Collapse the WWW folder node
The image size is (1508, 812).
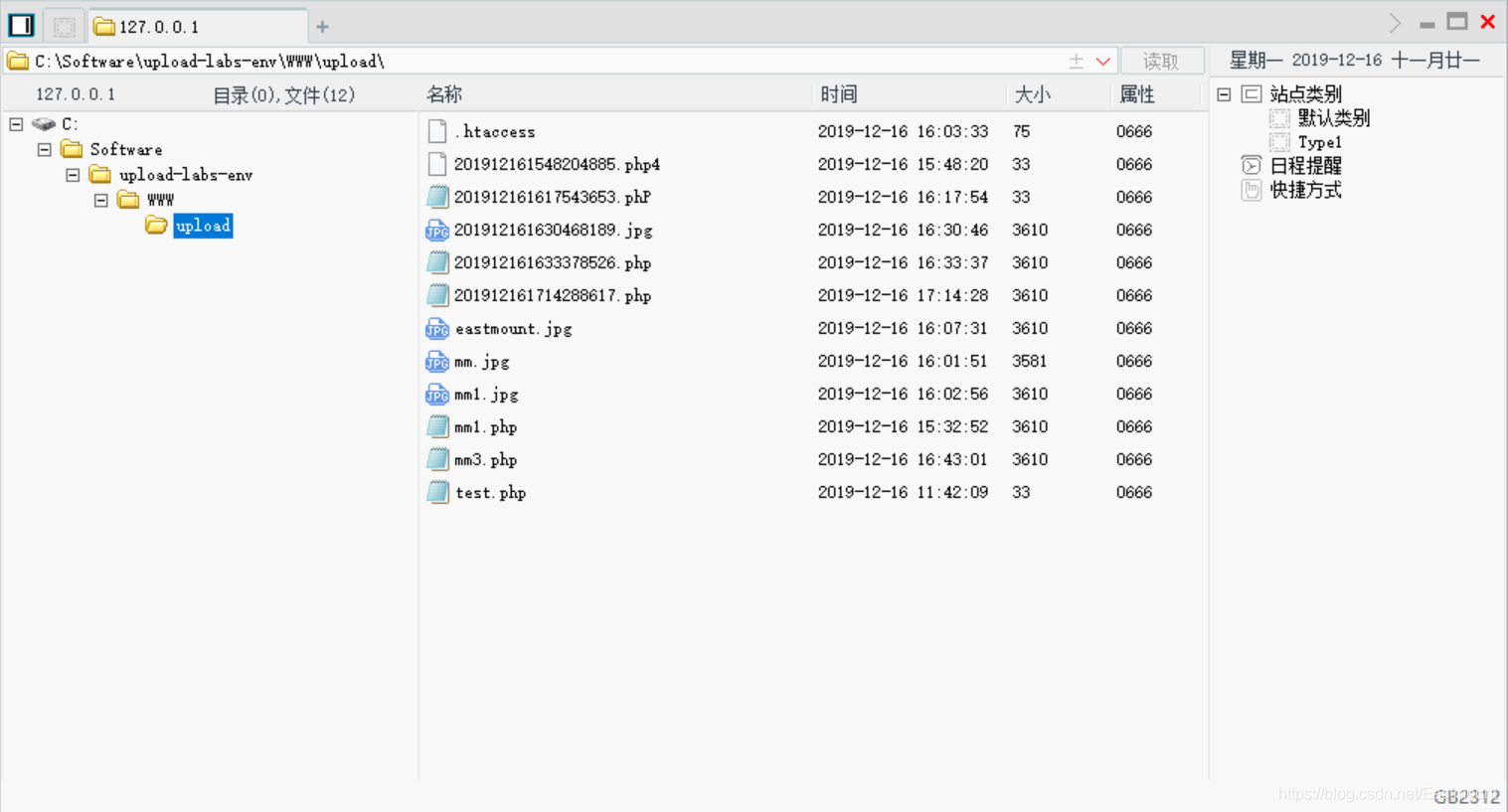click(x=101, y=200)
